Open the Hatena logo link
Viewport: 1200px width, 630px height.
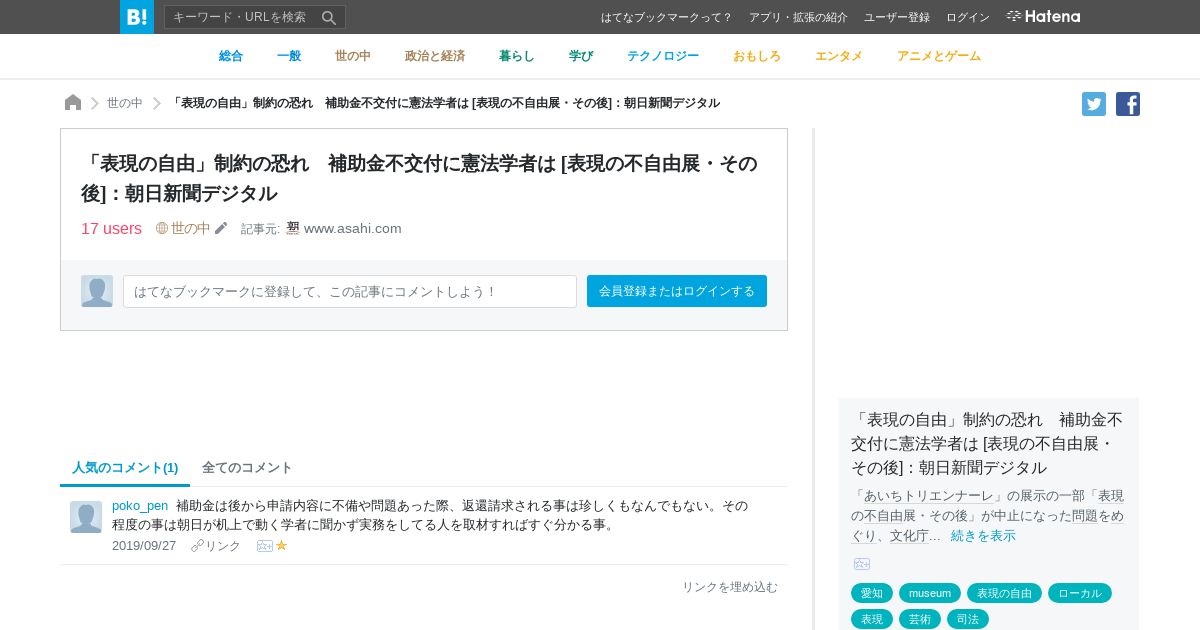pyautogui.click(x=1043, y=16)
